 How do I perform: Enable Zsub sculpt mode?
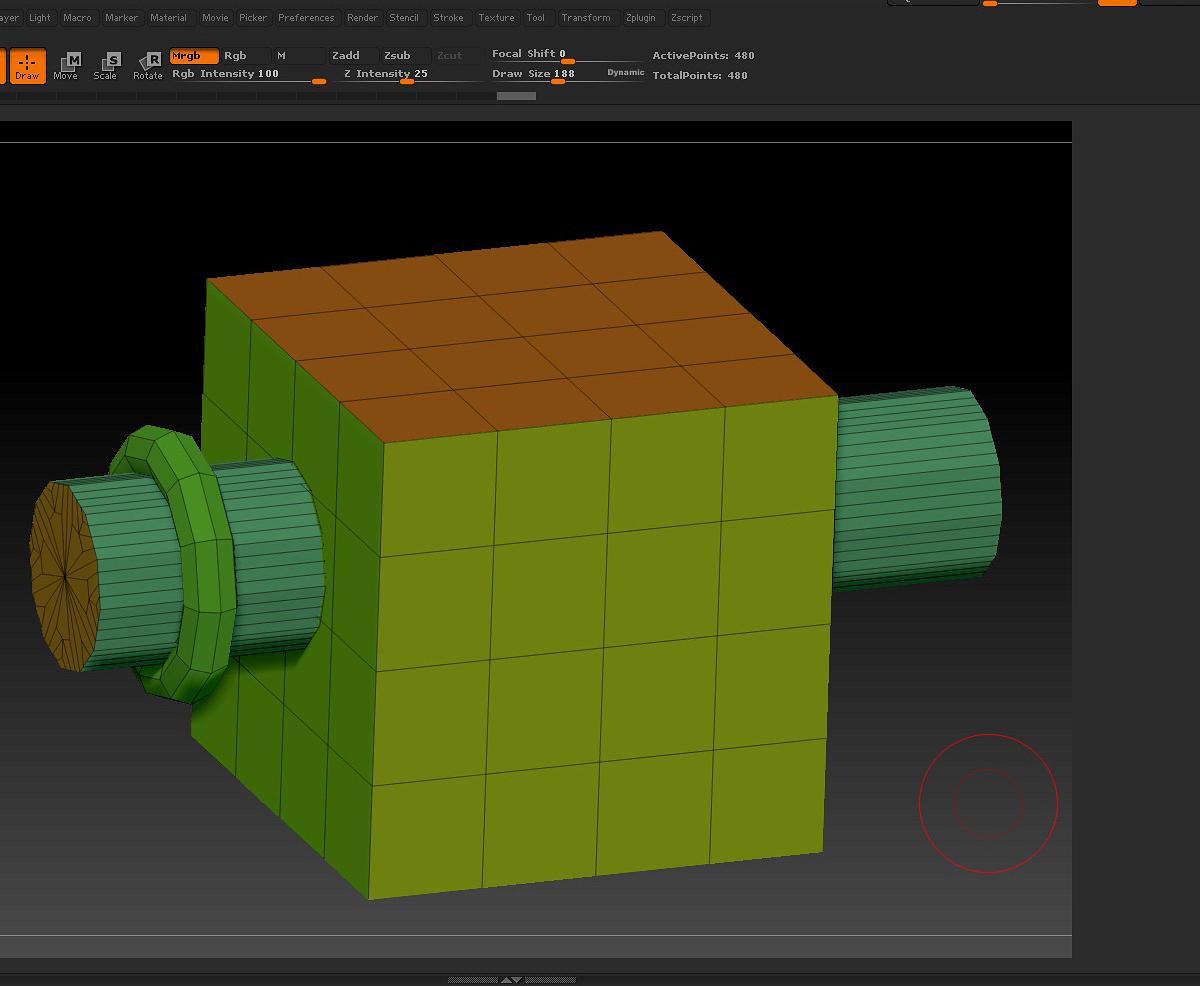405,56
